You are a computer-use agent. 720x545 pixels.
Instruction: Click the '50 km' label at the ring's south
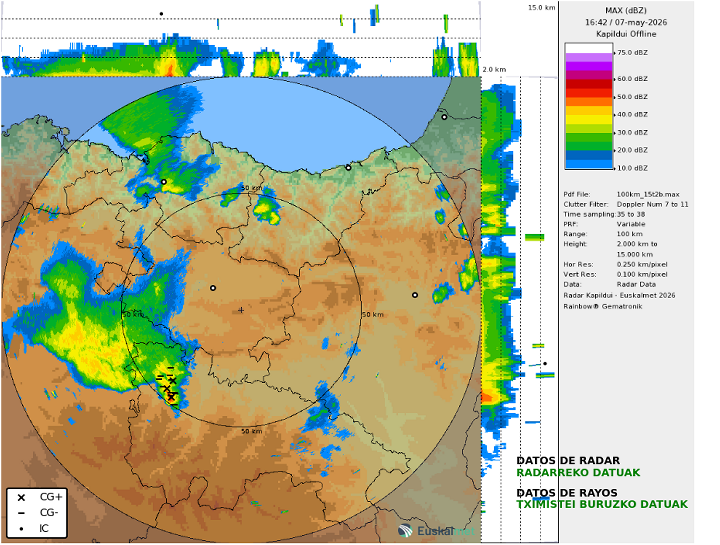[252, 431]
